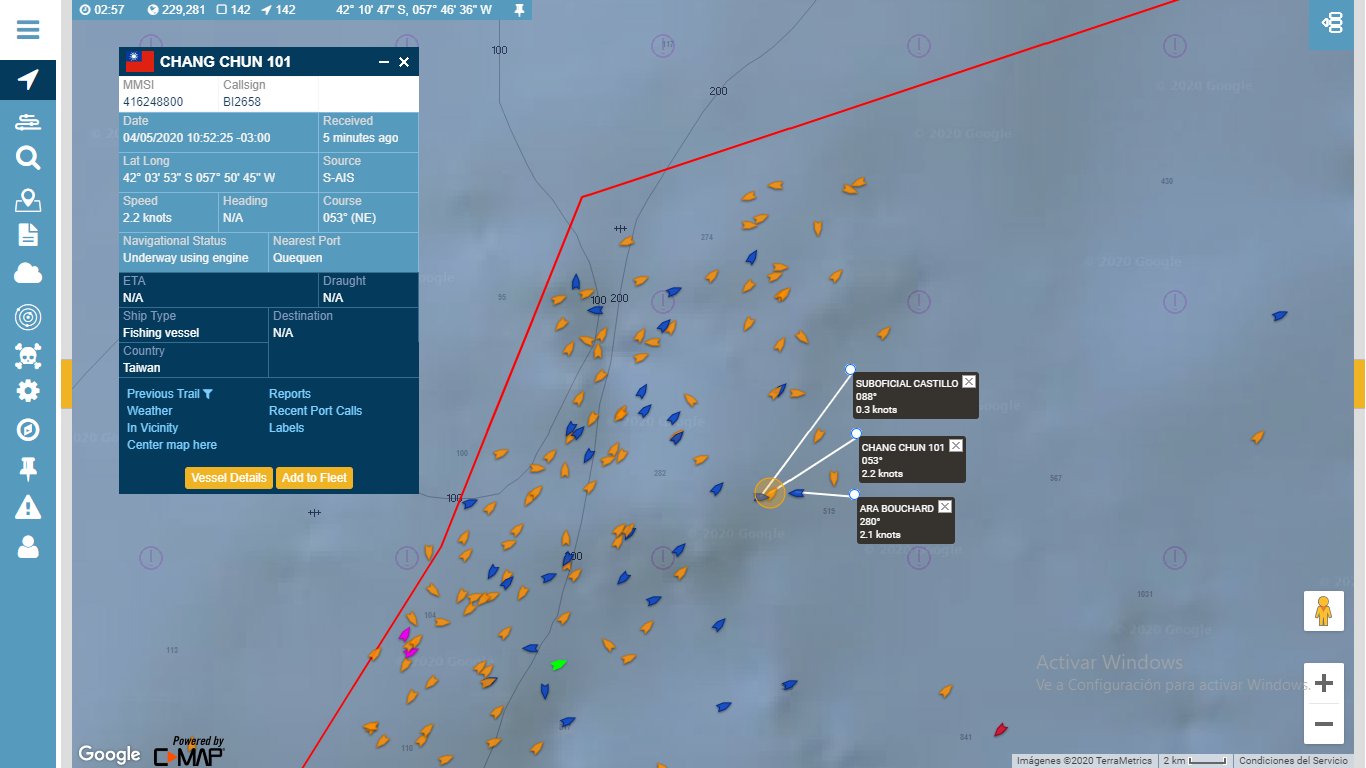1366x768 pixels.
Task: Close the SUBOFICIAL CASTILLO label
Action: (969, 382)
